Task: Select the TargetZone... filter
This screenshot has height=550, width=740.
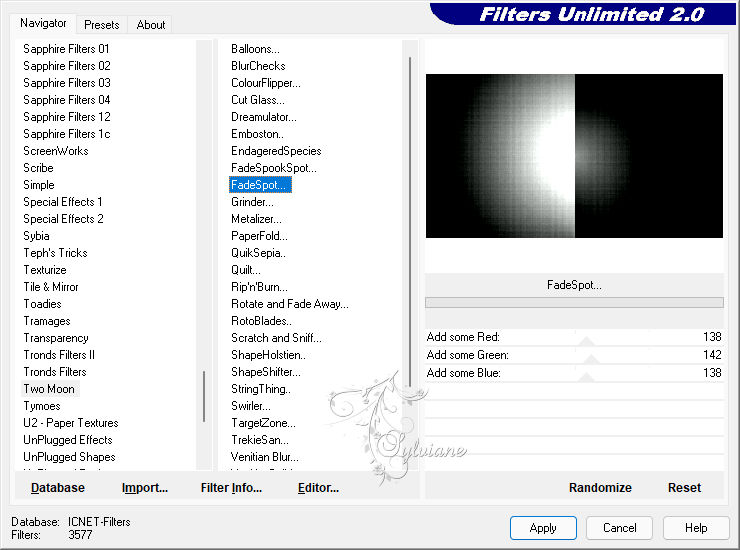Action: point(263,423)
